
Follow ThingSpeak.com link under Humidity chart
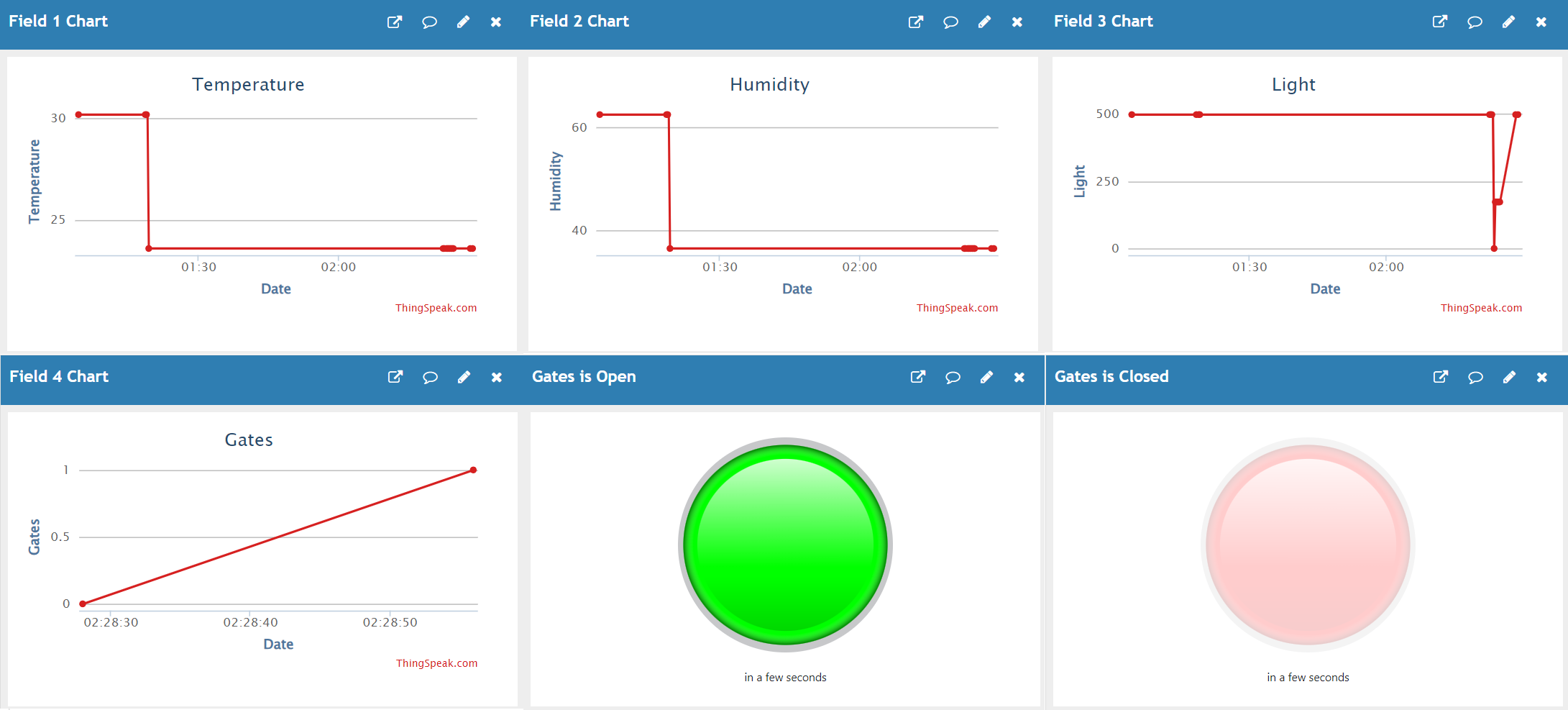pos(957,308)
